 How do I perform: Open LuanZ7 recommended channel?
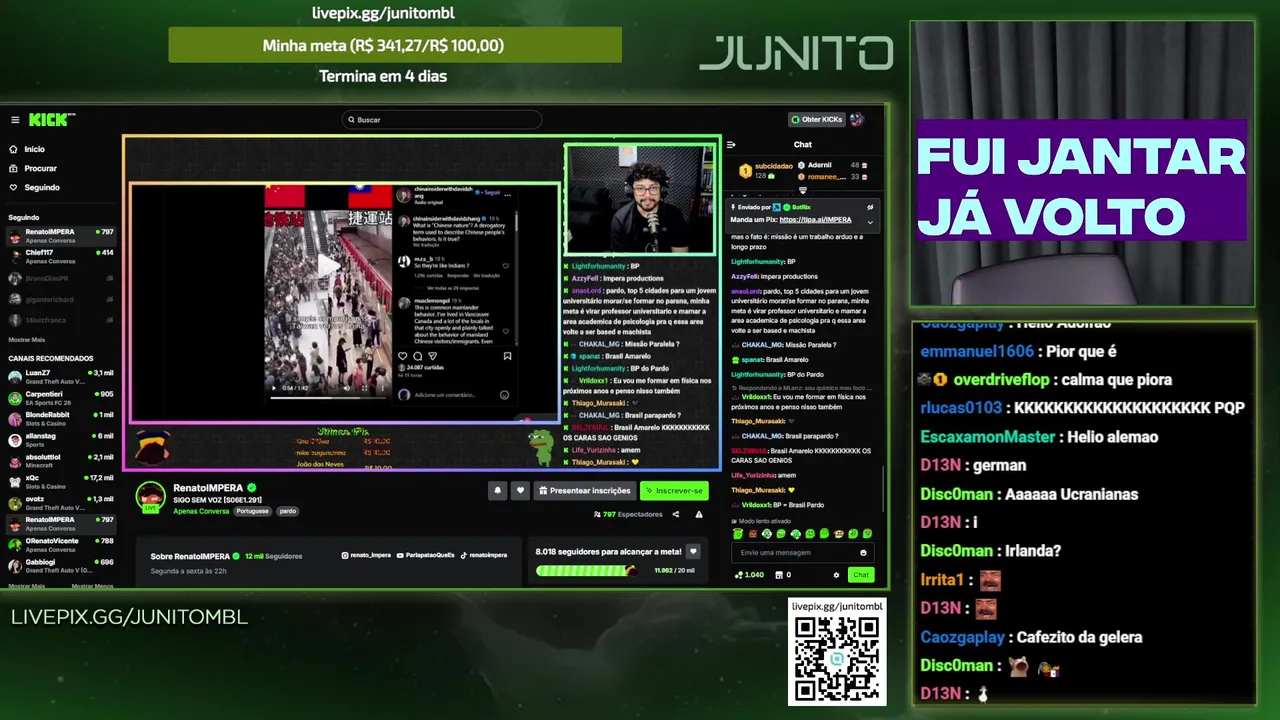(x=60, y=376)
